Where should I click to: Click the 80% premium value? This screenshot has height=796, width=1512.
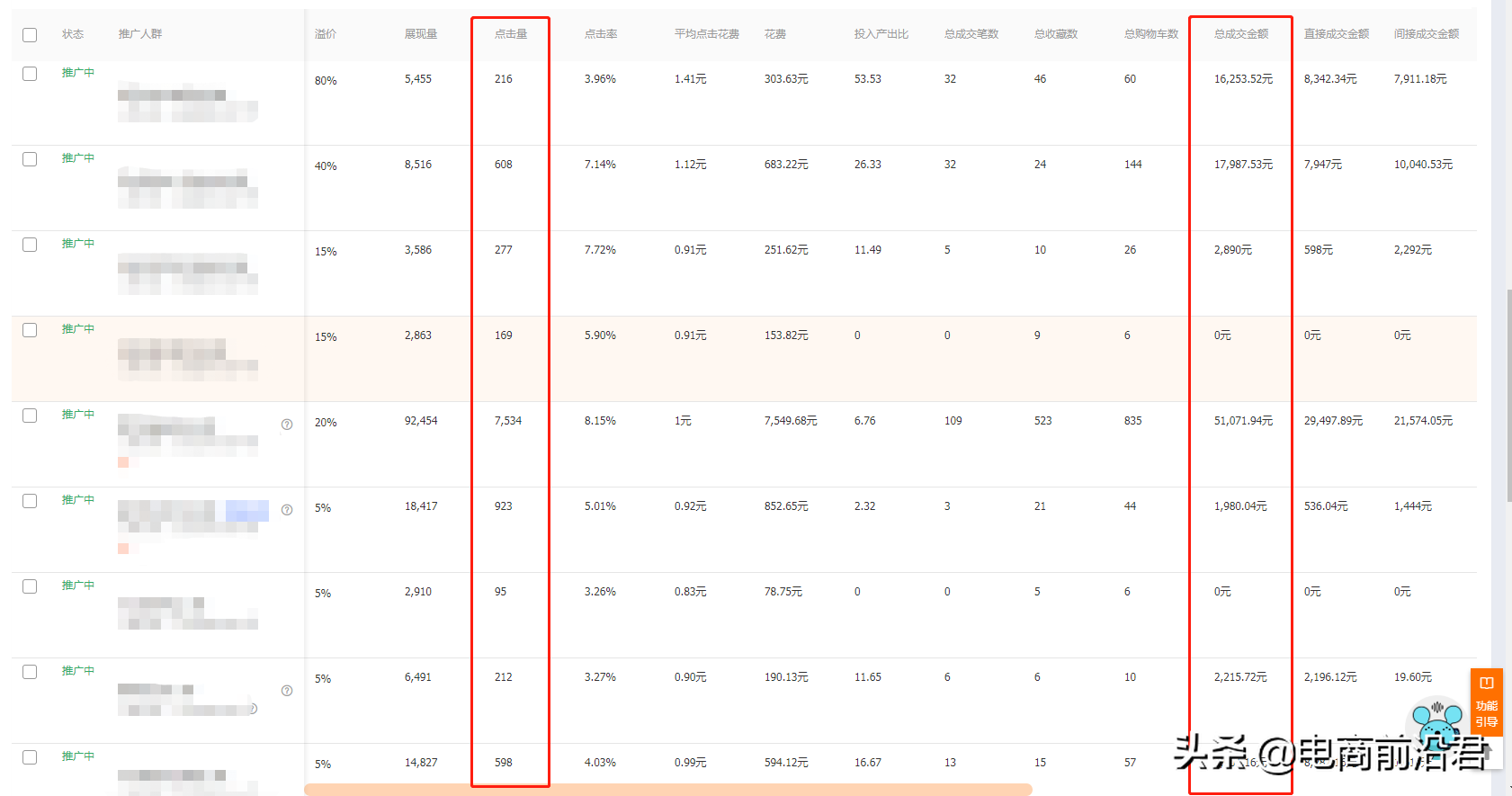click(x=326, y=81)
